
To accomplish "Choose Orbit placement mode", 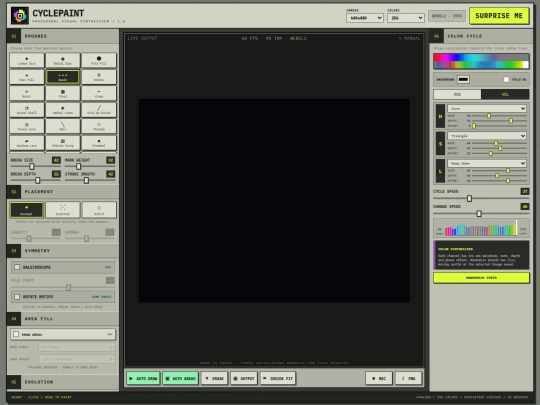I will [x=99, y=210].
